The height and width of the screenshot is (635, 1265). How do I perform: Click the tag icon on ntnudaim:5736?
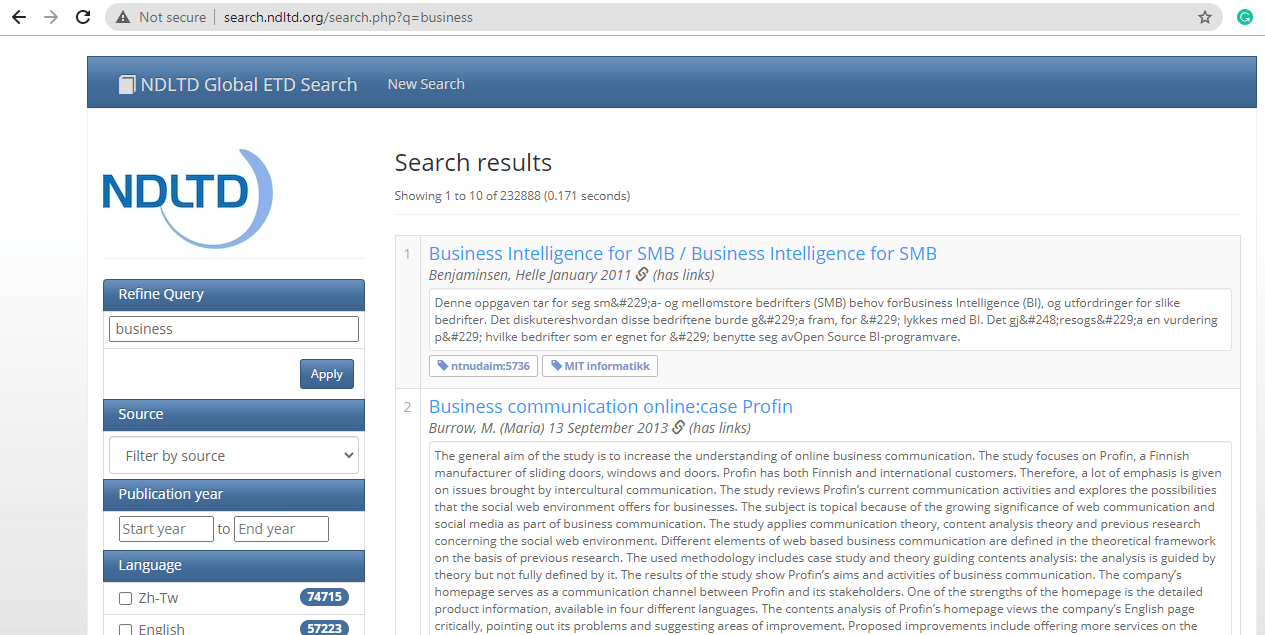pos(443,366)
